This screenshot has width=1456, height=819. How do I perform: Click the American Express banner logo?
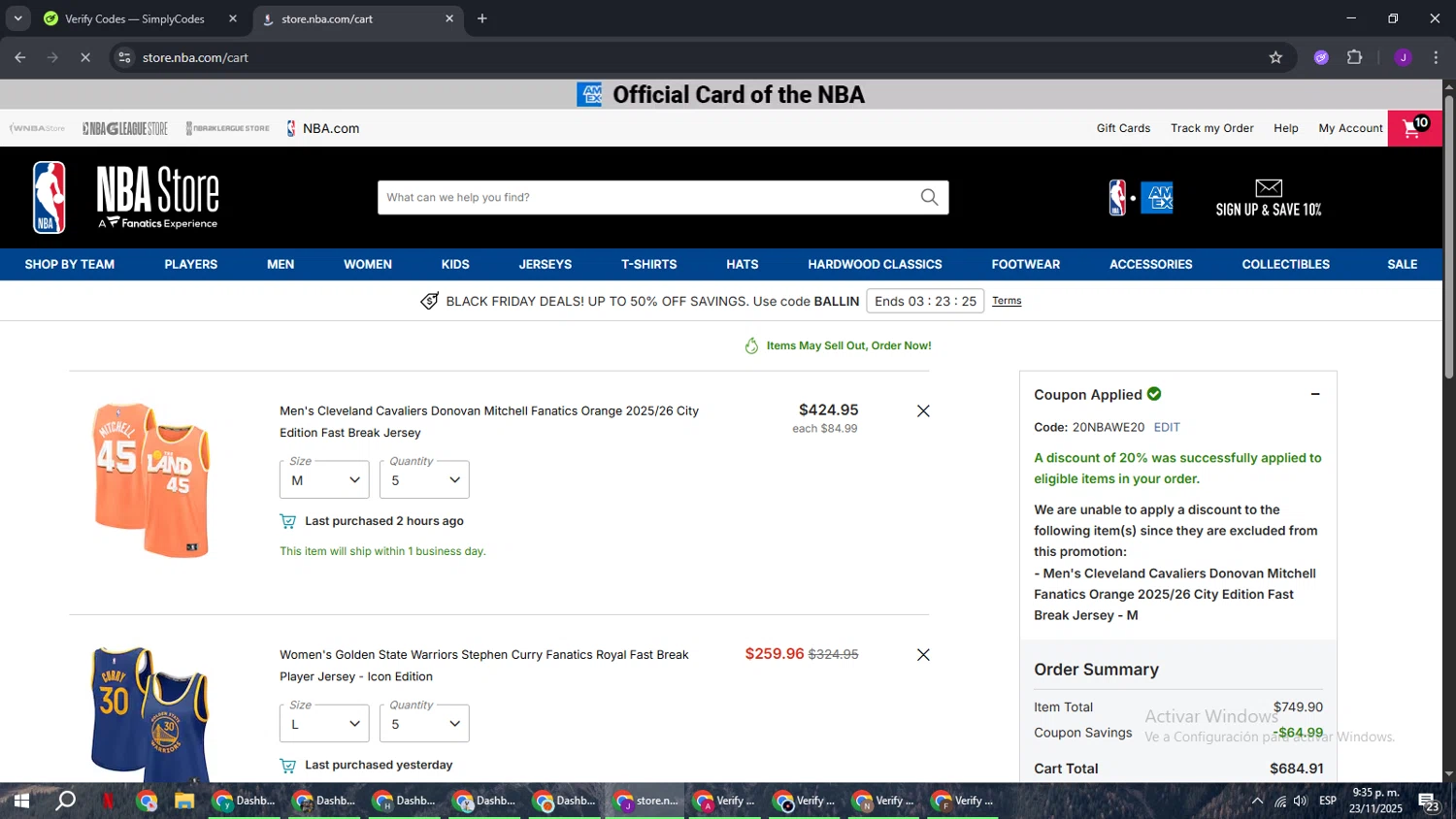[x=589, y=94]
